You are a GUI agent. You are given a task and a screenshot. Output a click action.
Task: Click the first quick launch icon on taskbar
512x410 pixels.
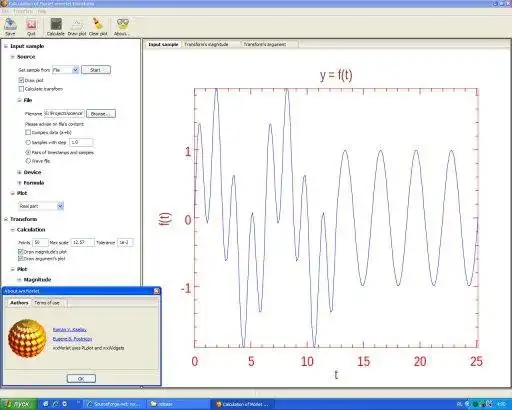[x=46, y=404]
